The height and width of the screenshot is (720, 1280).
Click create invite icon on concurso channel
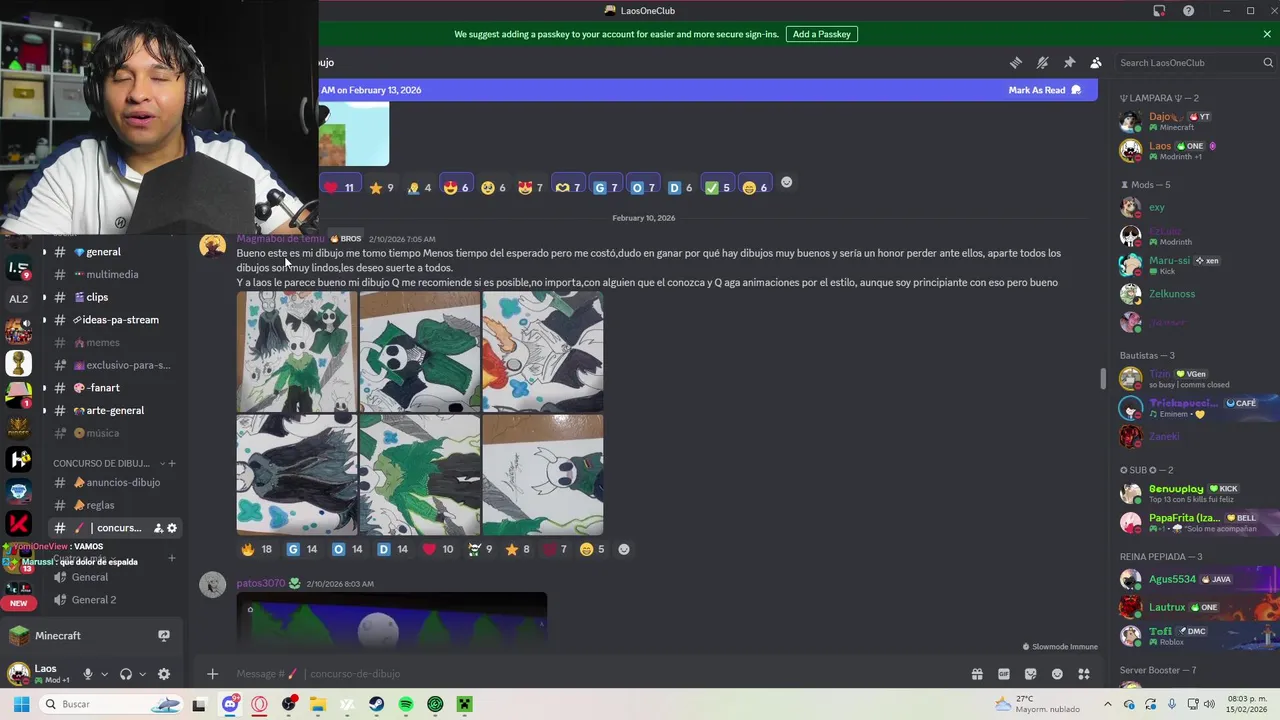(x=158, y=528)
